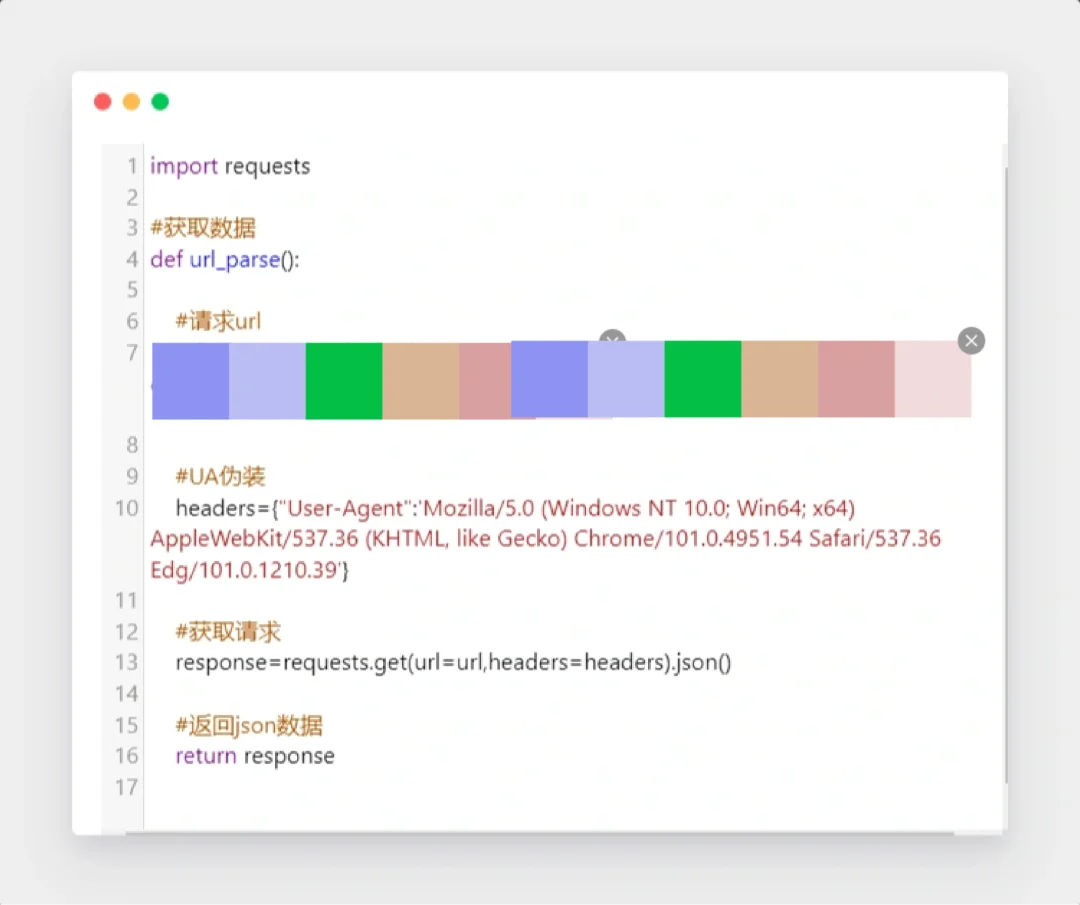The width and height of the screenshot is (1080, 905).
Task: Click the line number 2 in the gutter
Action: pyautogui.click(x=132, y=198)
